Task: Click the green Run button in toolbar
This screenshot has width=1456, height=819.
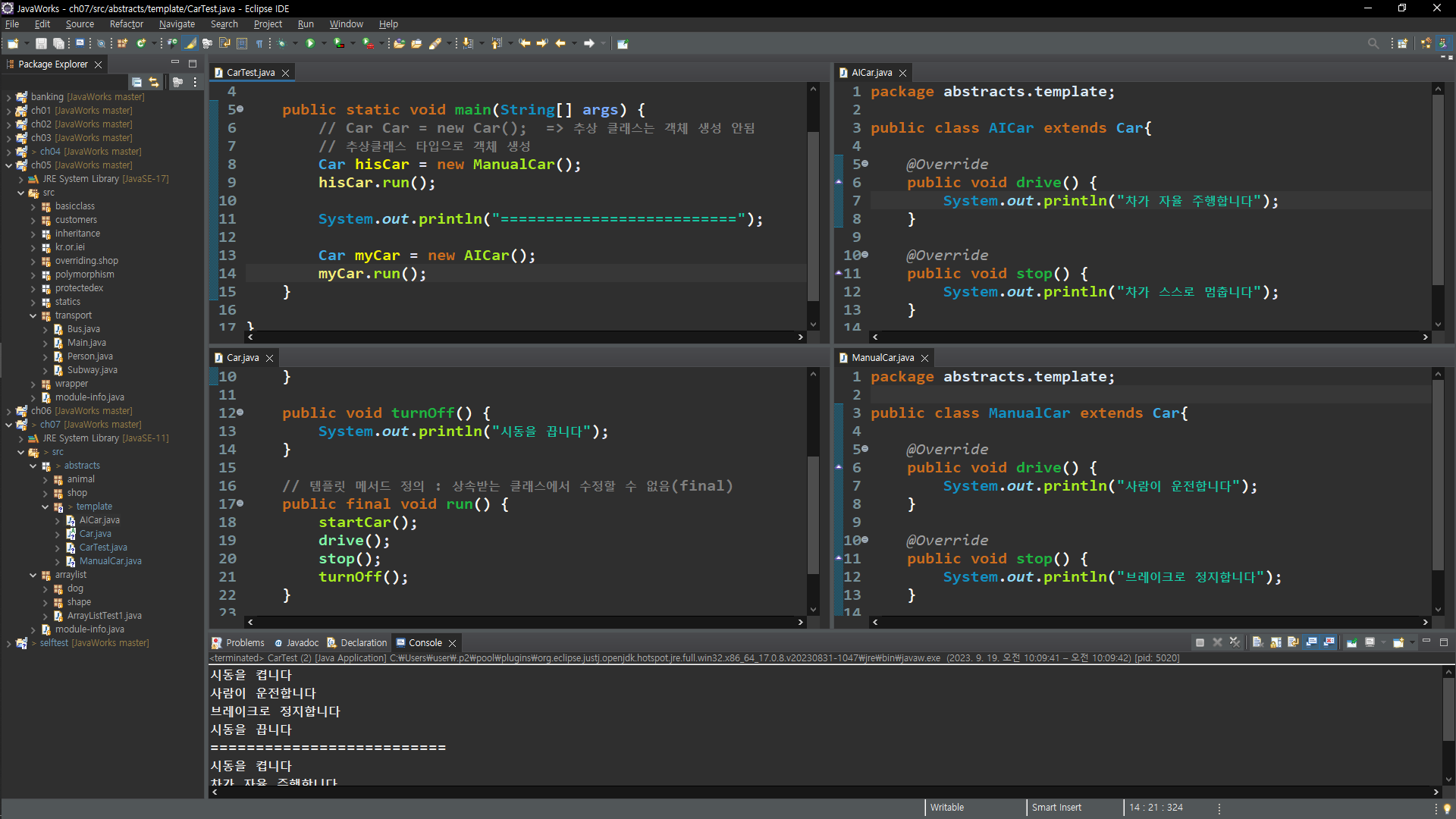Action: coord(310,43)
